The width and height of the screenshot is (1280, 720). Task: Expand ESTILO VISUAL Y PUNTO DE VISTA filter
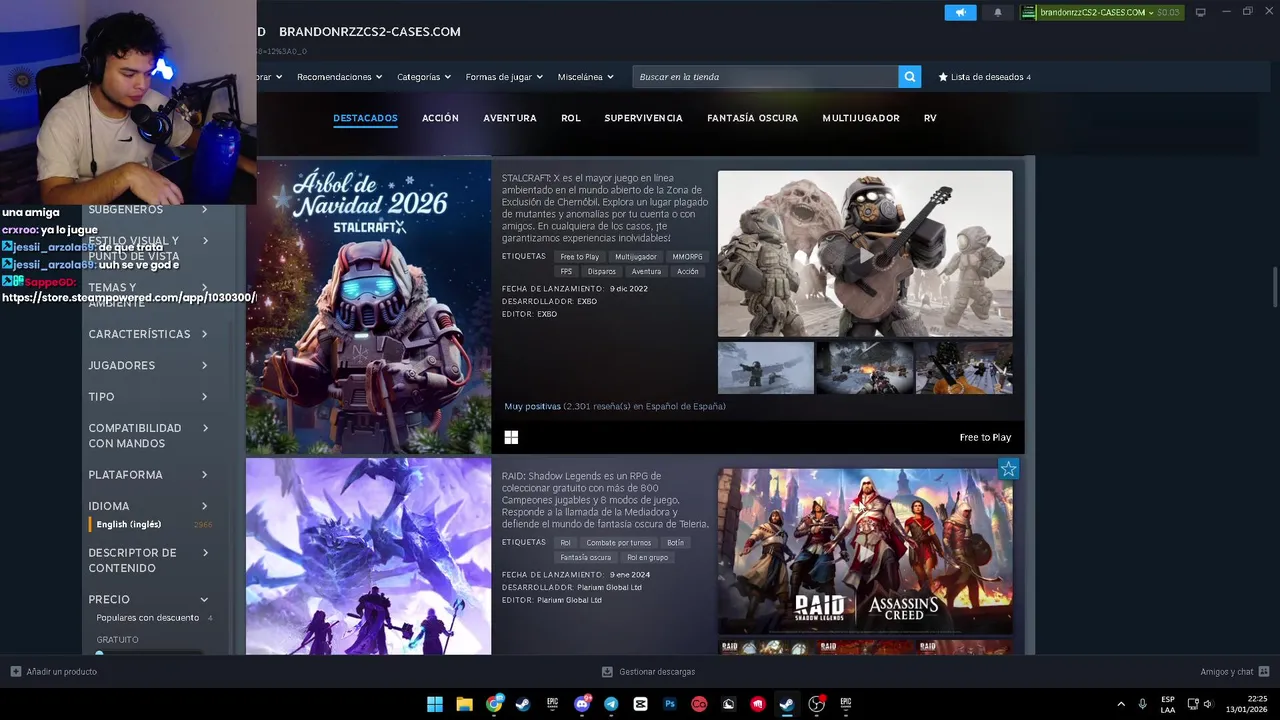(148, 248)
